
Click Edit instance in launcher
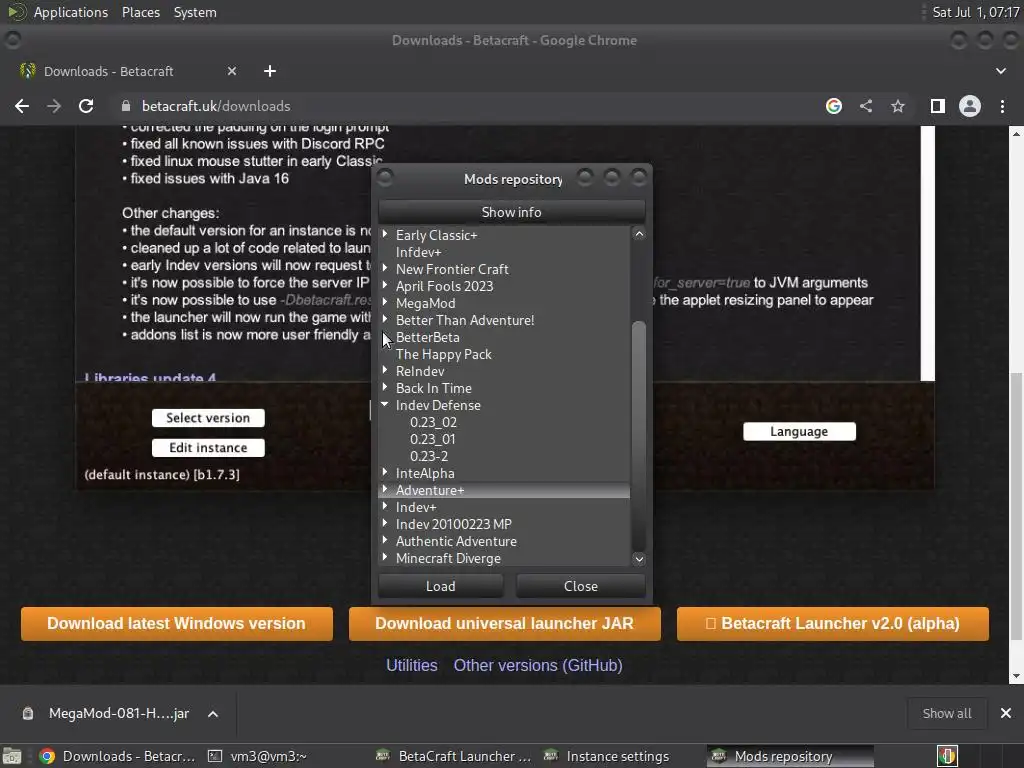coord(208,447)
